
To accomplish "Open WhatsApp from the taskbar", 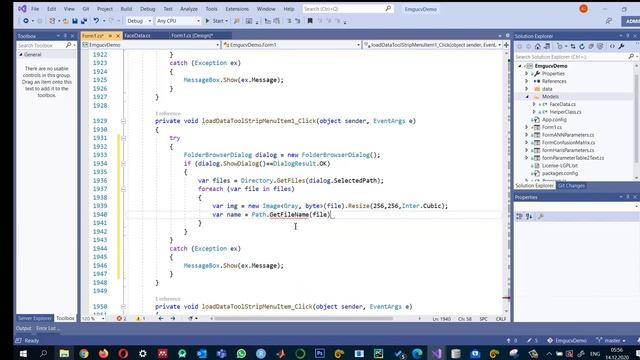I will pos(241,353).
